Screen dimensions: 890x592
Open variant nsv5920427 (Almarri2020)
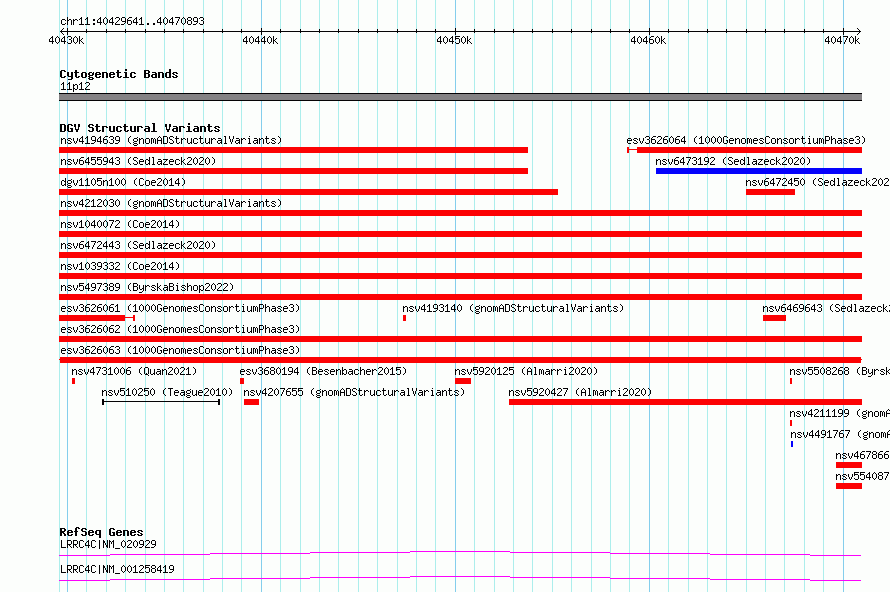(x=580, y=392)
